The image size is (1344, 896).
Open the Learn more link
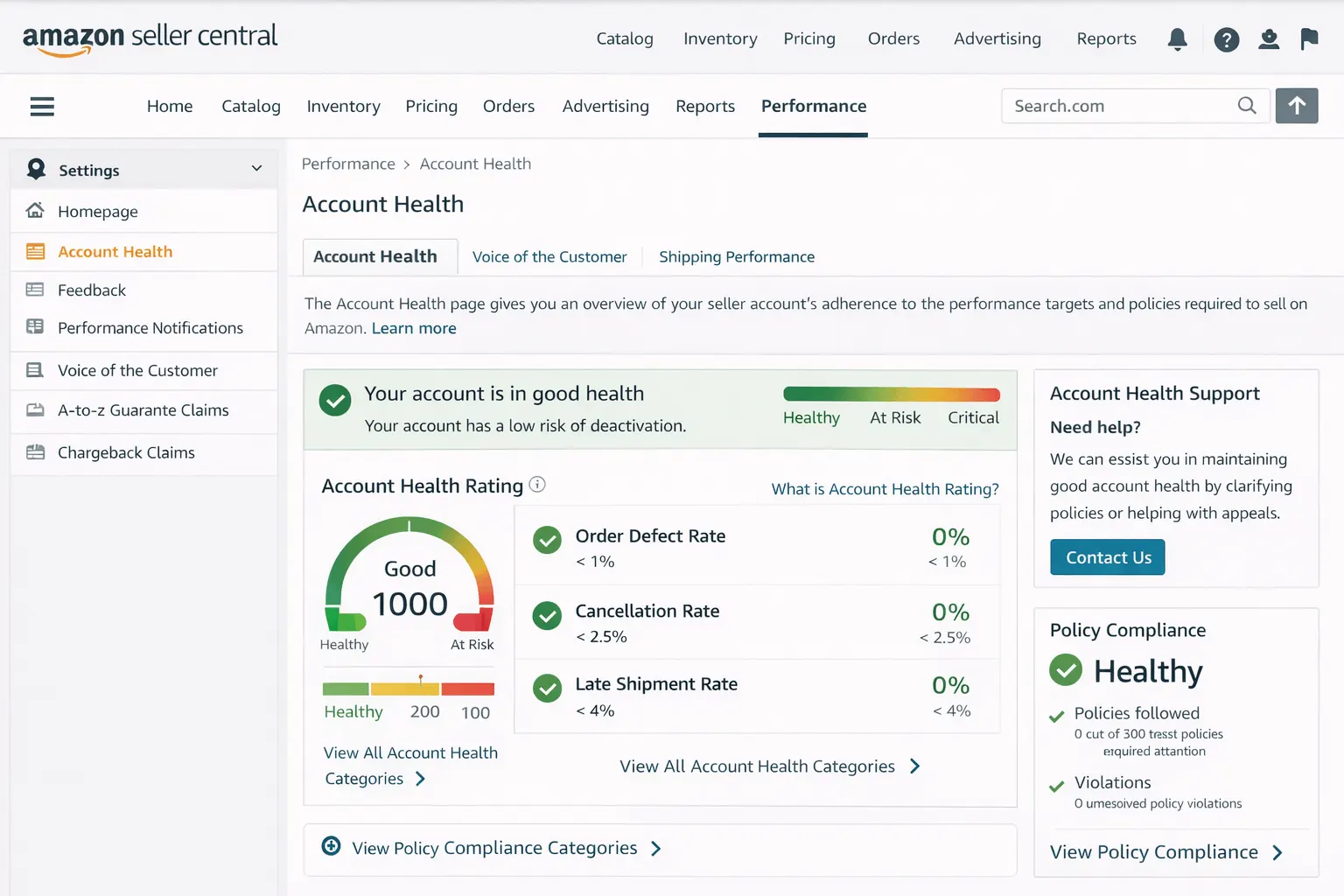point(414,328)
